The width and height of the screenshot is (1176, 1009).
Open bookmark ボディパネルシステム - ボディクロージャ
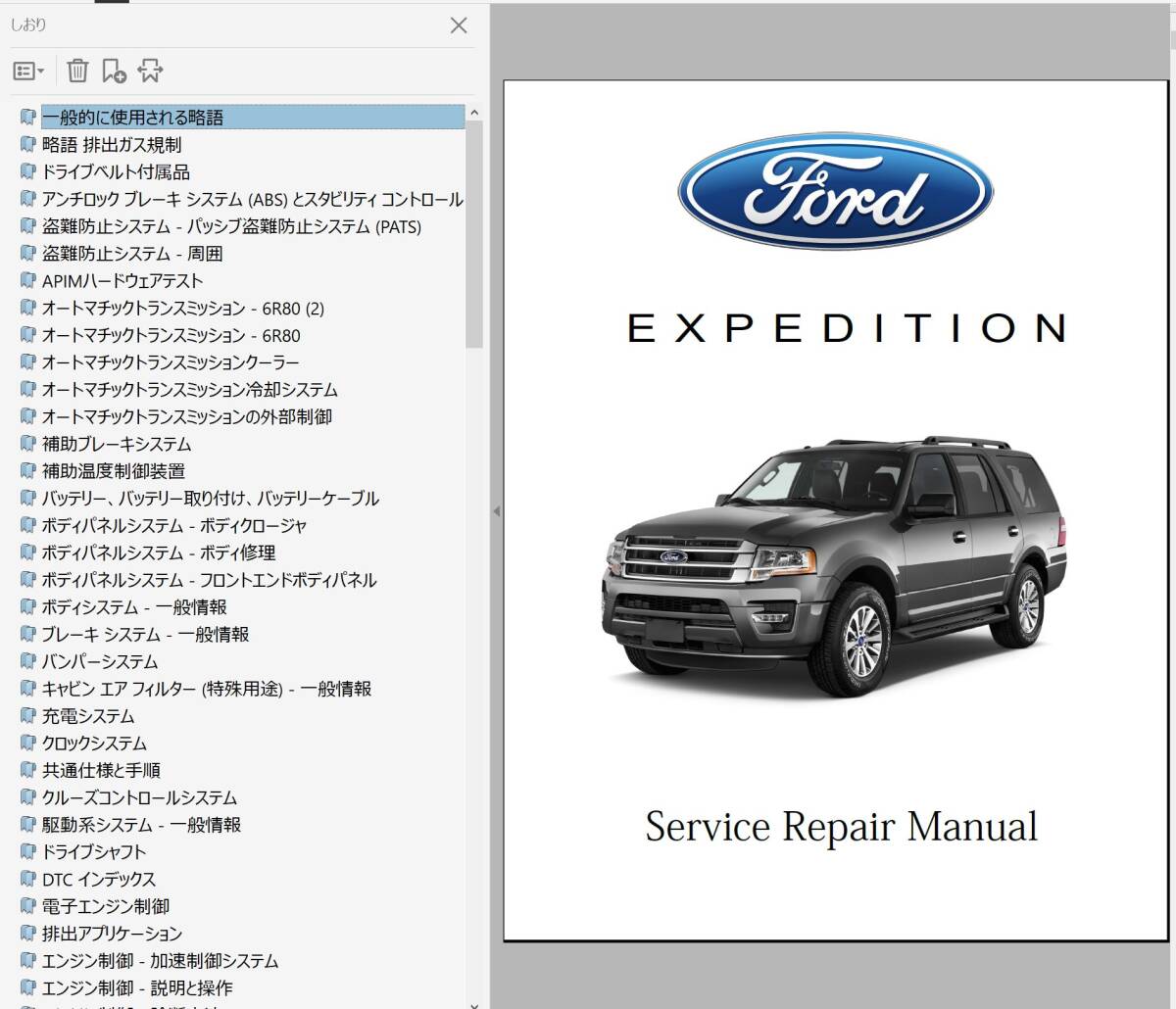coord(173,526)
